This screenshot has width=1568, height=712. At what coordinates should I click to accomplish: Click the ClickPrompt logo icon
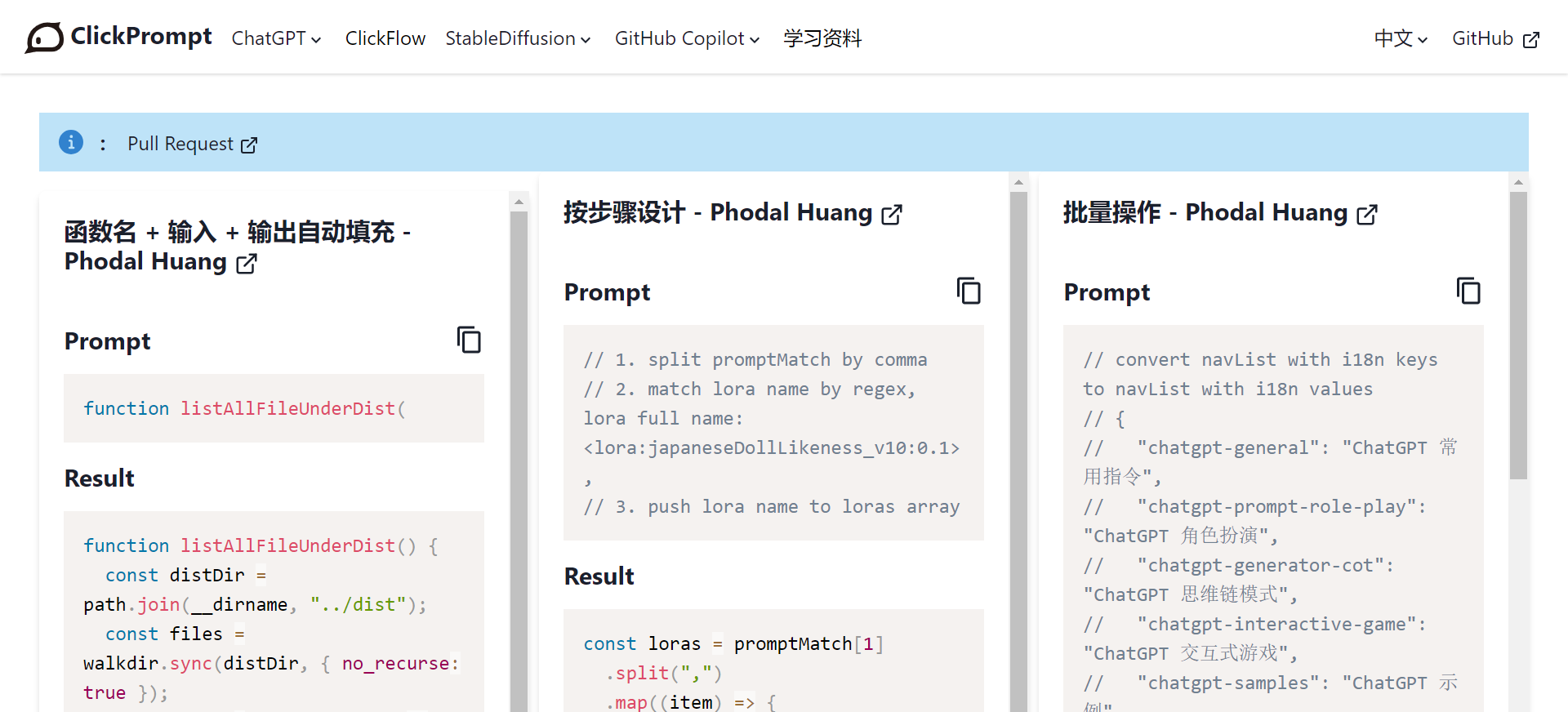[44, 38]
